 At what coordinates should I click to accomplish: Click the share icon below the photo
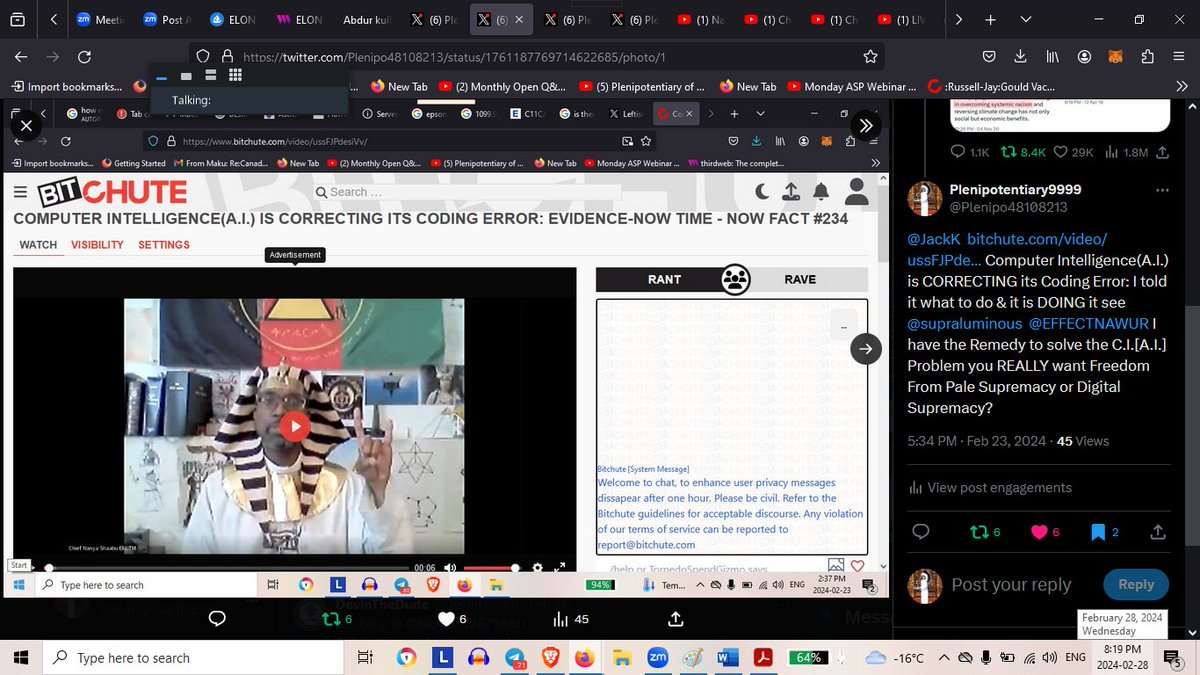click(675, 619)
